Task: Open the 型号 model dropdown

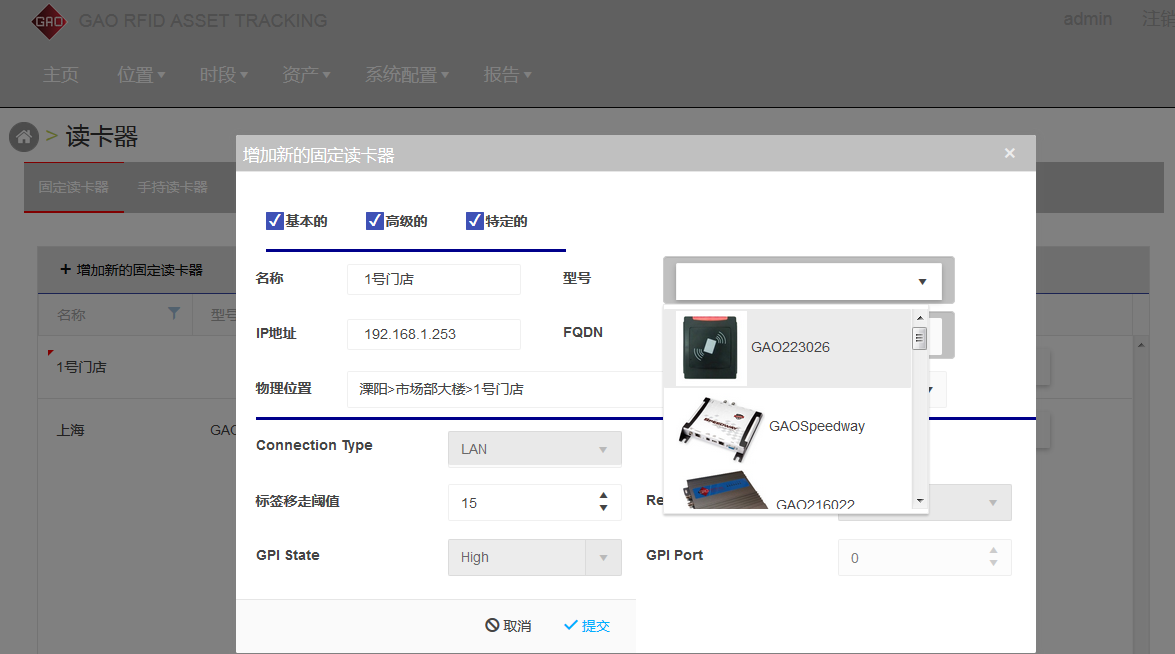Action: [808, 282]
